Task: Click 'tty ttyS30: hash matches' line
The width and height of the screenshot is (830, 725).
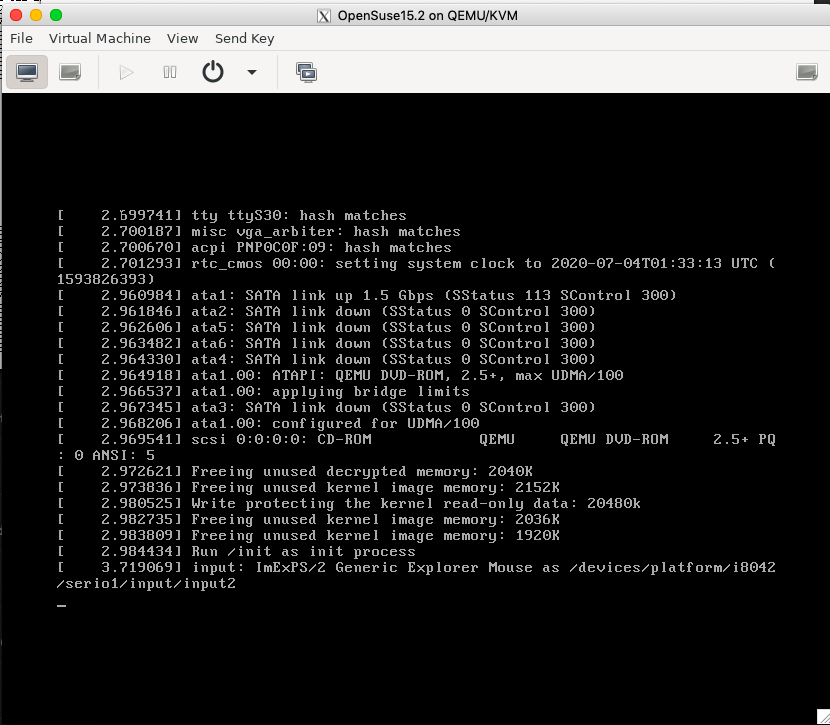Action: tap(232, 215)
